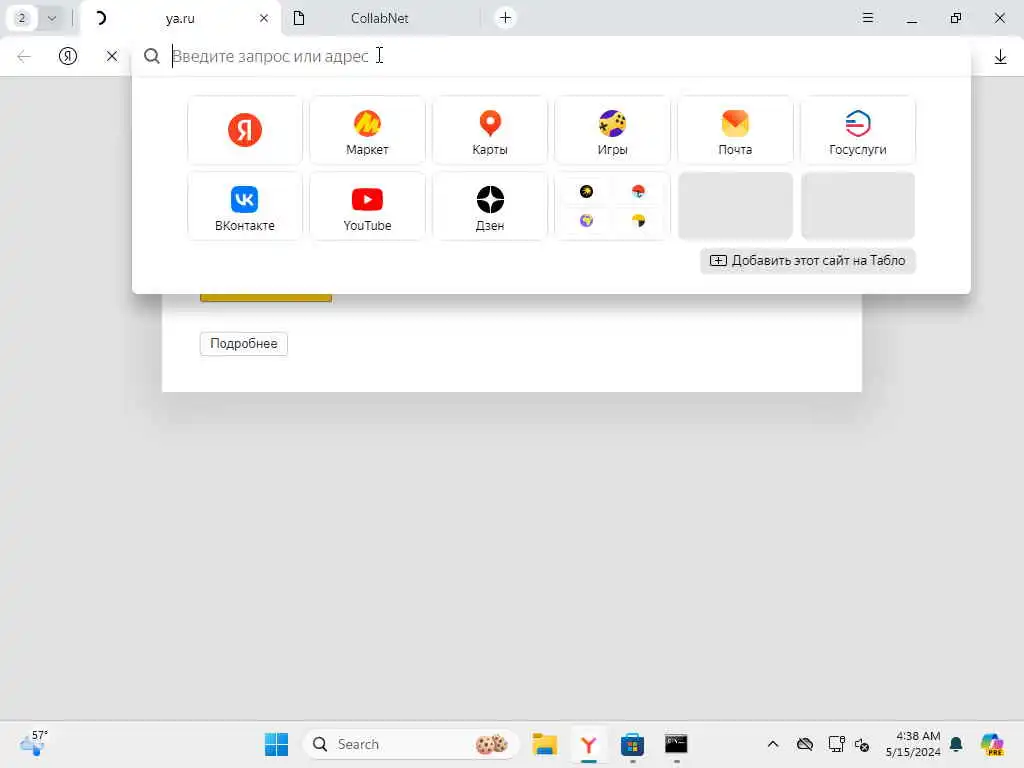Open the Yandex tile on Tablo

click(x=245, y=130)
